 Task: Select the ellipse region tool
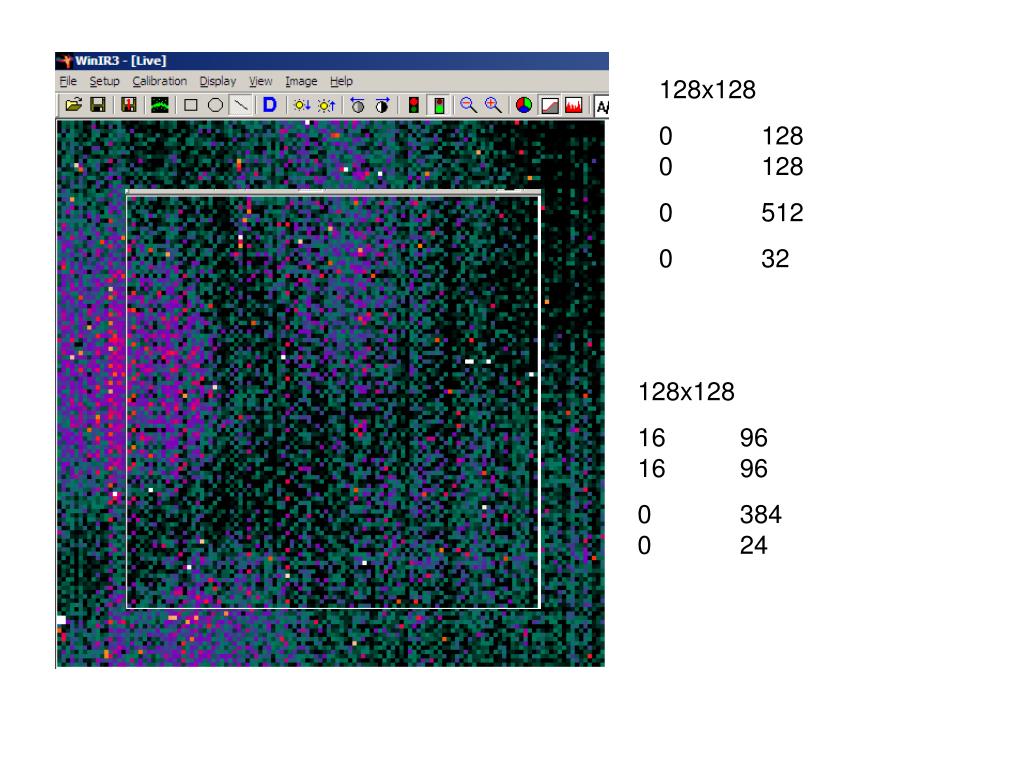pyautogui.click(x=215, y=105)
